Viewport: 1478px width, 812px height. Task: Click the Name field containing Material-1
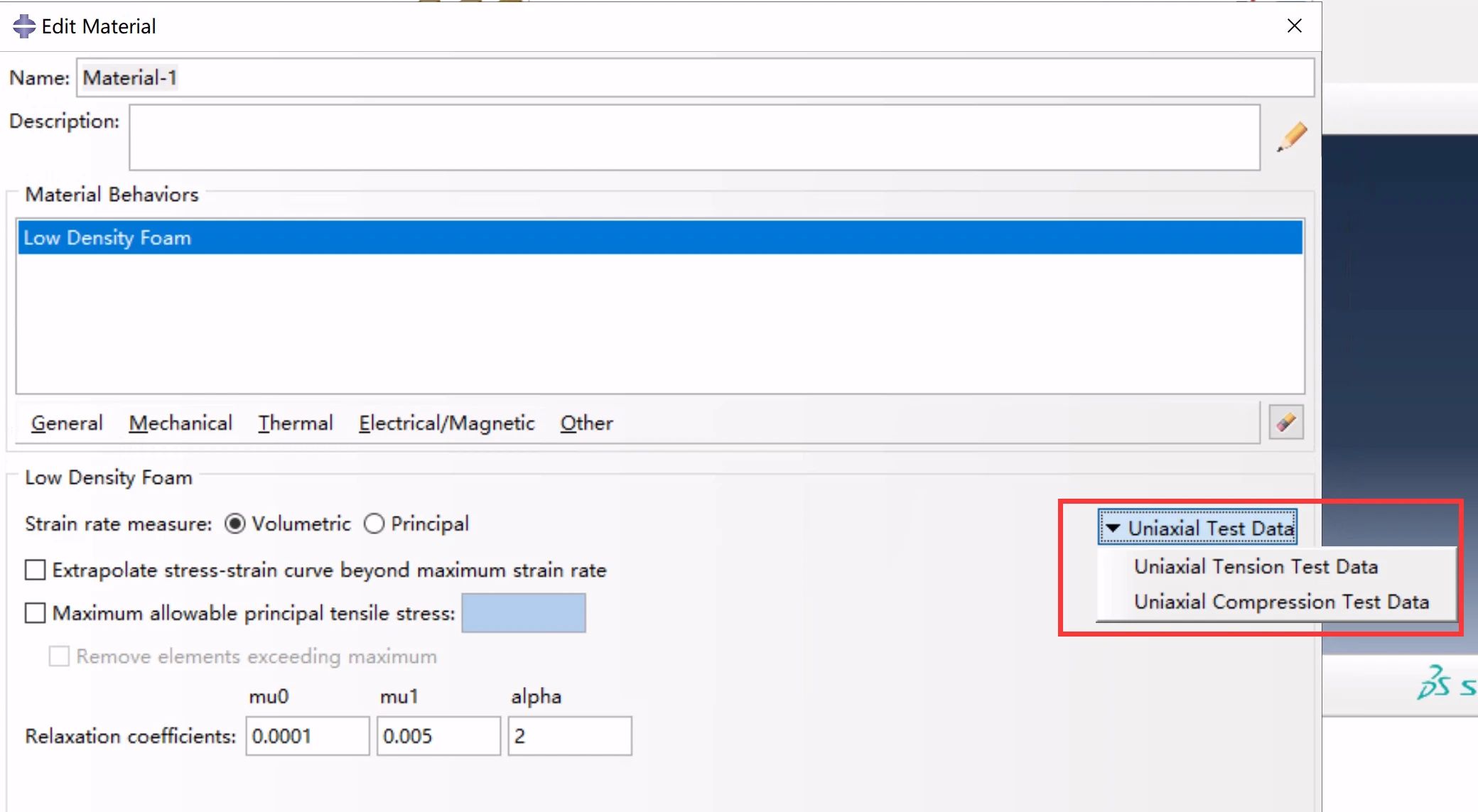coord(695,77)
